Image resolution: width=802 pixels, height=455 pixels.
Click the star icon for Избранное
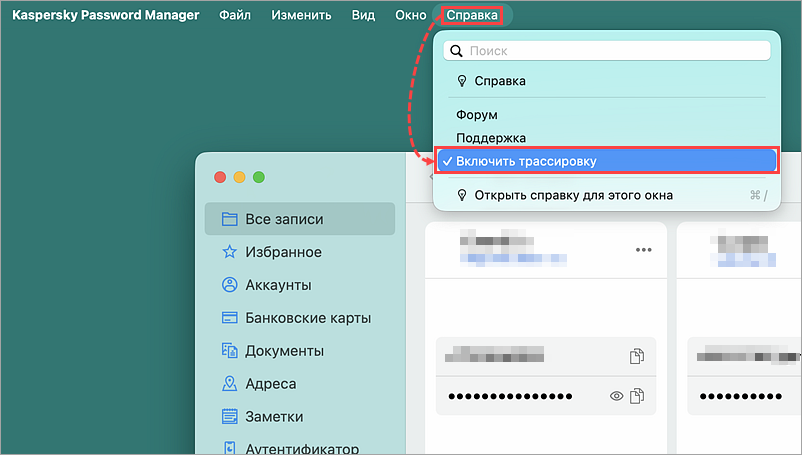coord(229,252)
